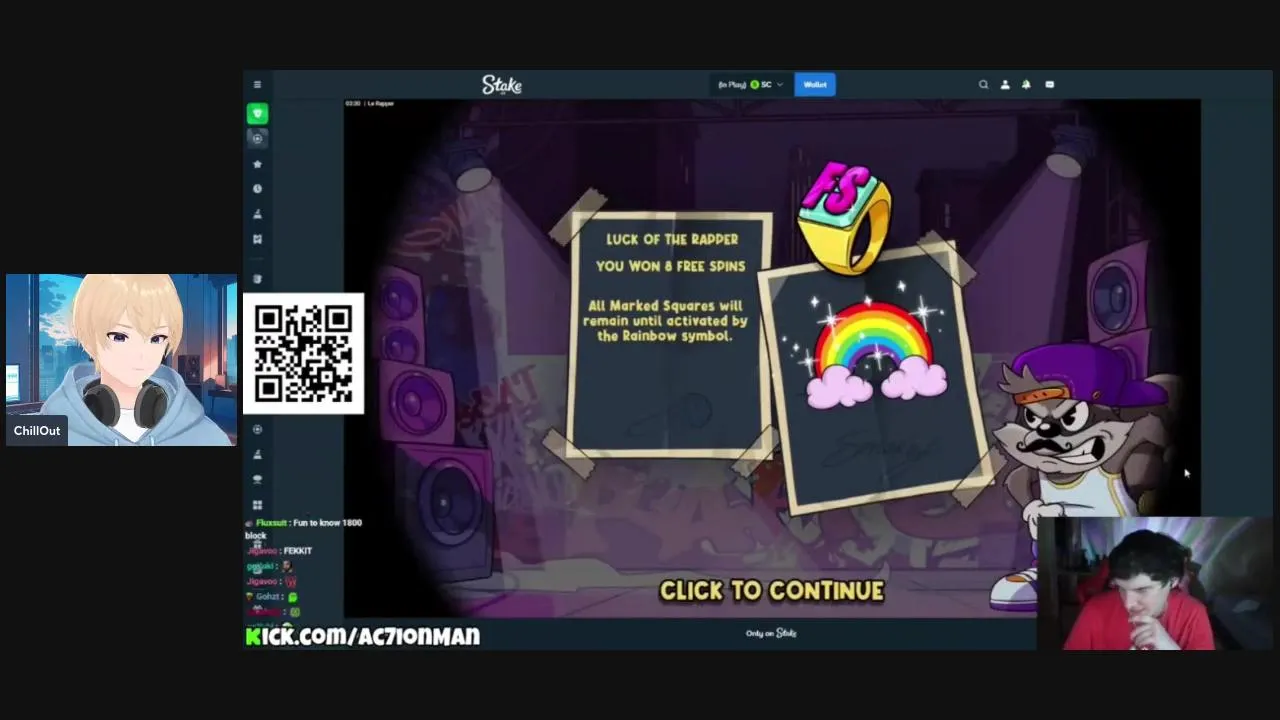The height and width of the screenshot is (720, 1280).
Task: Open Recent clock icon in sidebar
Action: point(257,189)
